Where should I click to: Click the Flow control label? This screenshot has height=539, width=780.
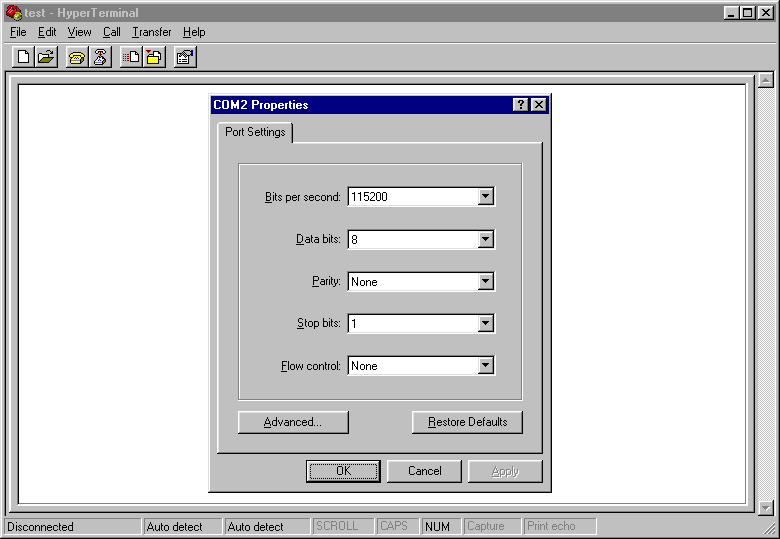pos(310,366)
